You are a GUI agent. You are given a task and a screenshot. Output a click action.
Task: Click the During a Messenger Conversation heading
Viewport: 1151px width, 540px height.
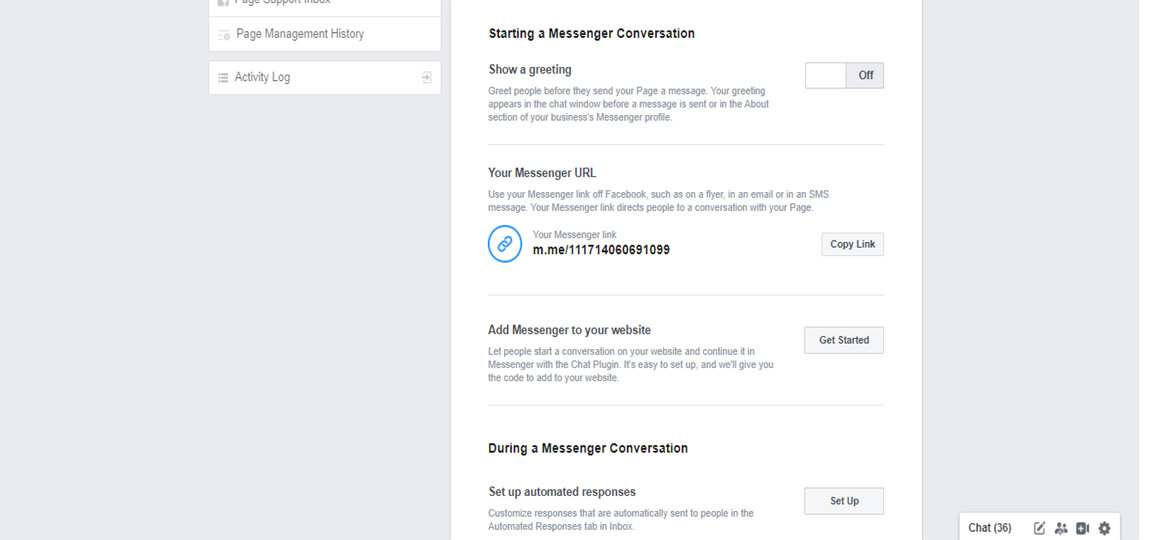(588, 448)
